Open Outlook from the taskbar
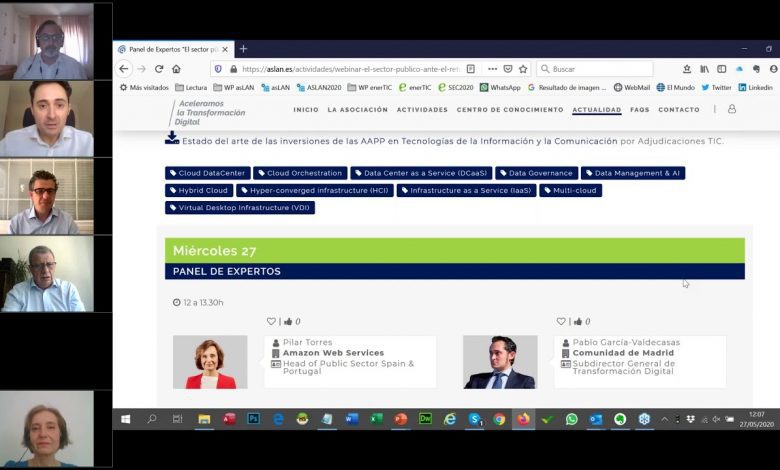Screen dimensions: 780x470 pos(595,419)
